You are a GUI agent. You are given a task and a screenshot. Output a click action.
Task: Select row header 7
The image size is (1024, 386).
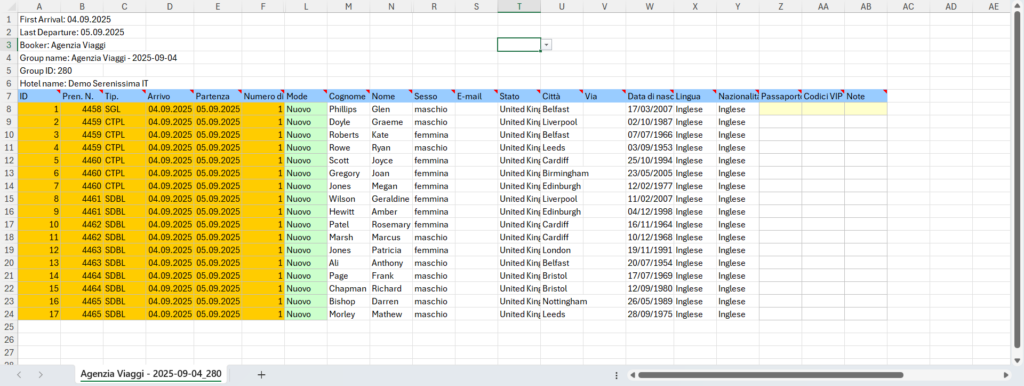pos(9,96)
